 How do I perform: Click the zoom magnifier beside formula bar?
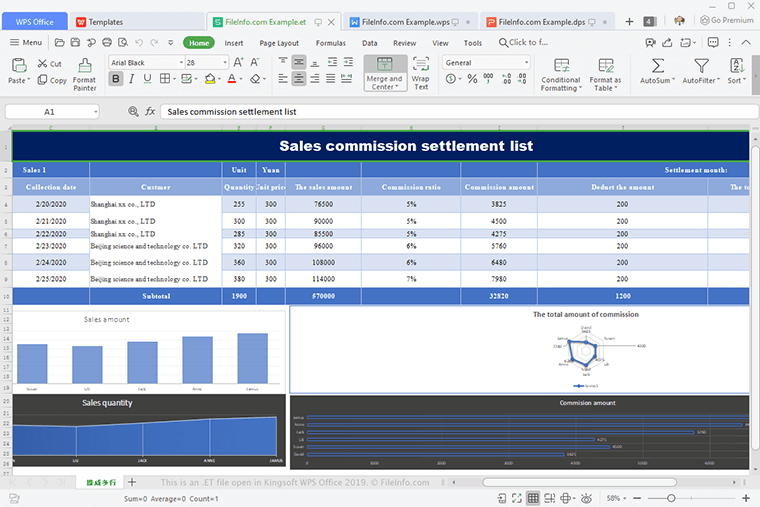tap(133, 112)
